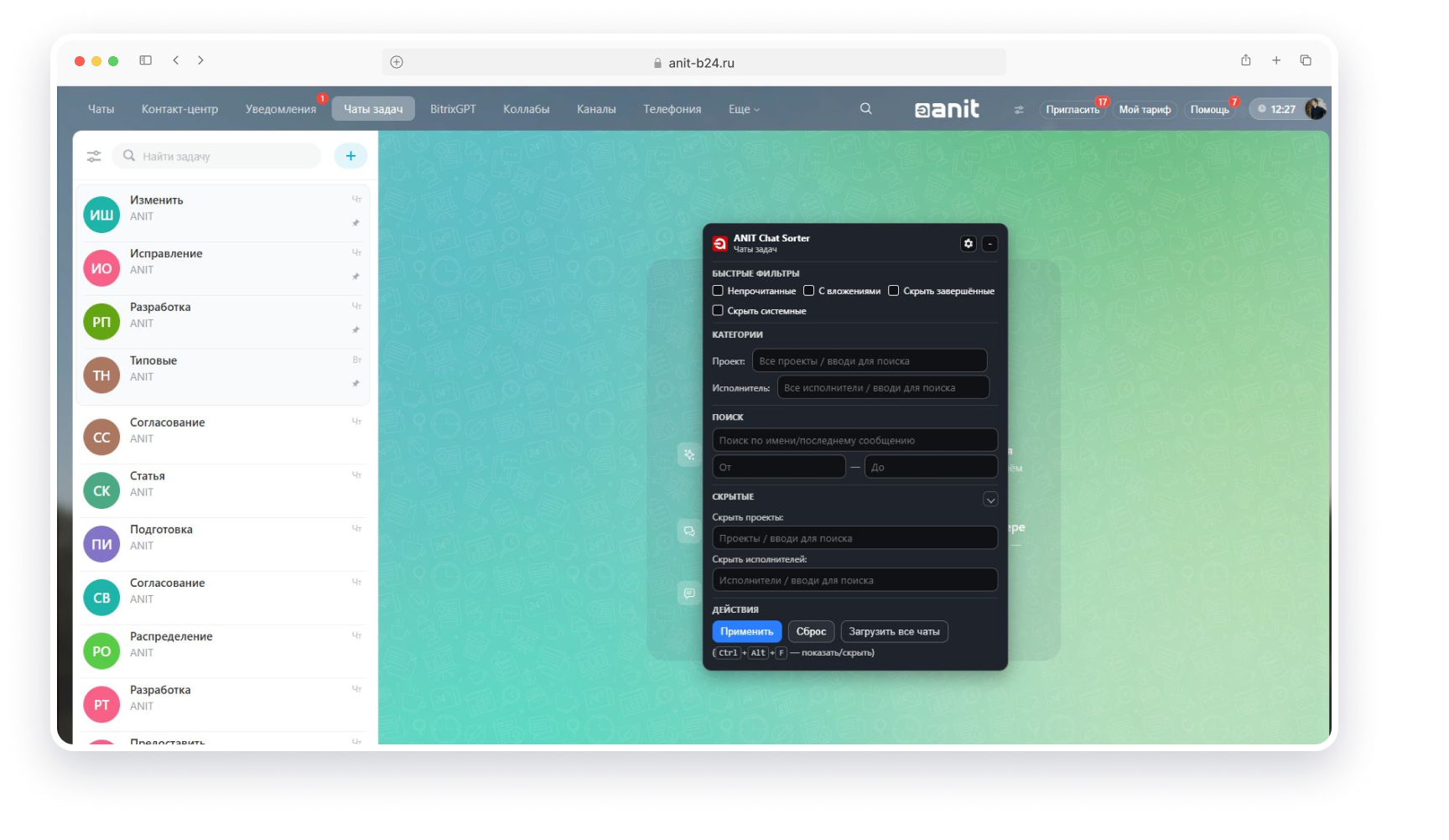Check the С вложениями filter
The width and height of the screenshot is (1449, 840).
[x=808, y=291]
